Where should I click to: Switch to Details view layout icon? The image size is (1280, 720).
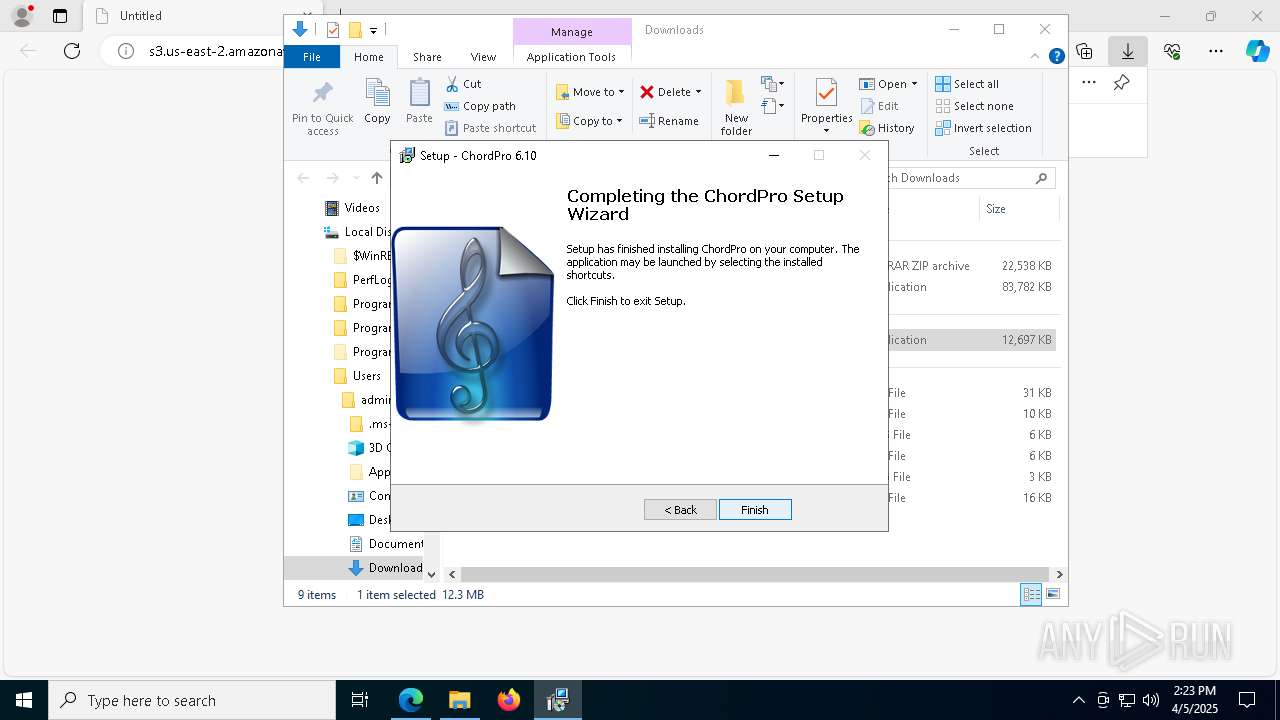tap(1031, 595)
